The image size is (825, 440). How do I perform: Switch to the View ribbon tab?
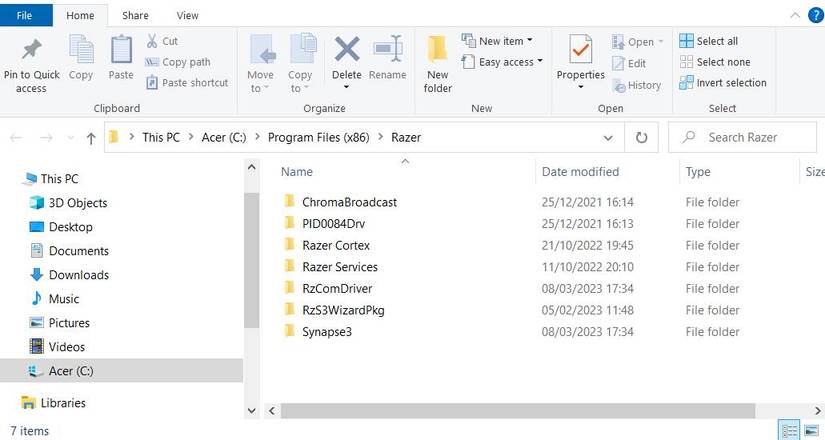pos(187,16)
